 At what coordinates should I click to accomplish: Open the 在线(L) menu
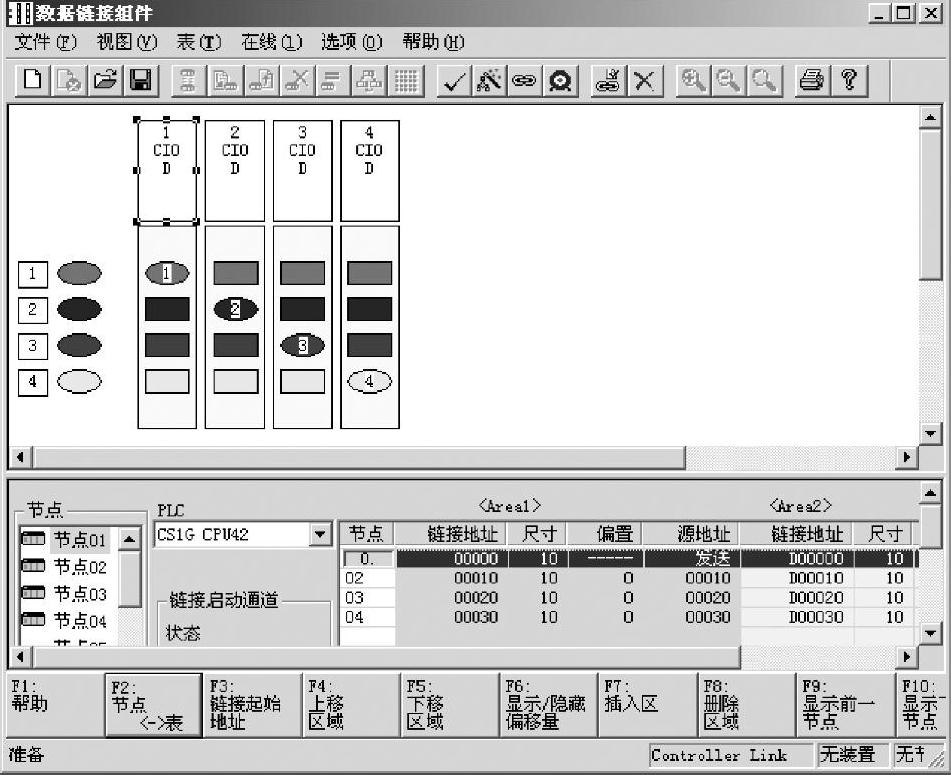point(271,42)
